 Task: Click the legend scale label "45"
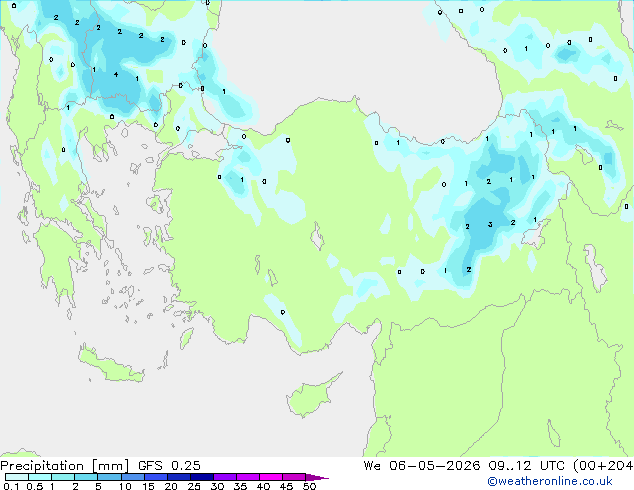tap(286, 486)
